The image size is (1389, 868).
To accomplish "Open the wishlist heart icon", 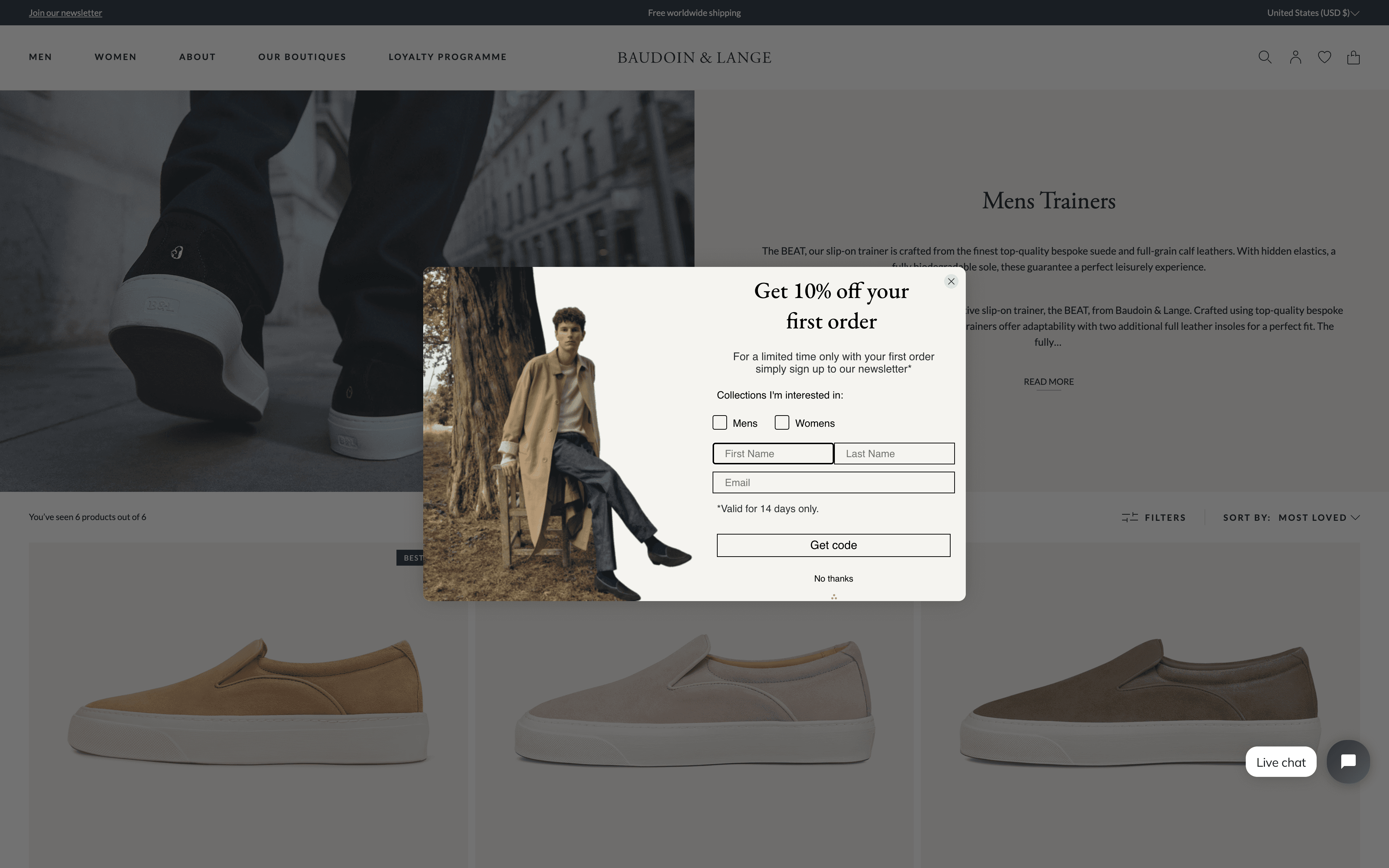I will [x=1324, y=57].
